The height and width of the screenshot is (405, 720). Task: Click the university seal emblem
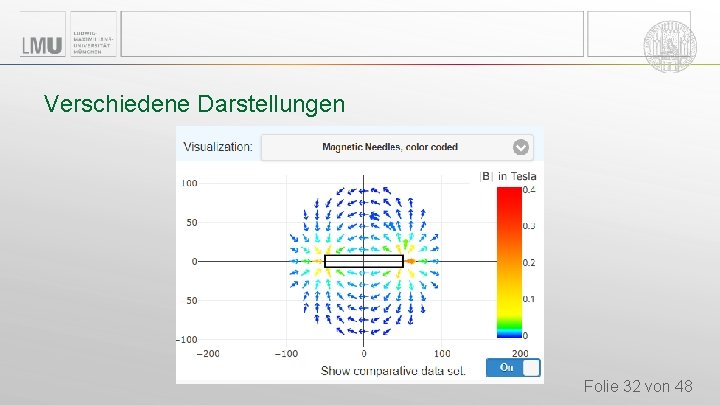point(670,46)
